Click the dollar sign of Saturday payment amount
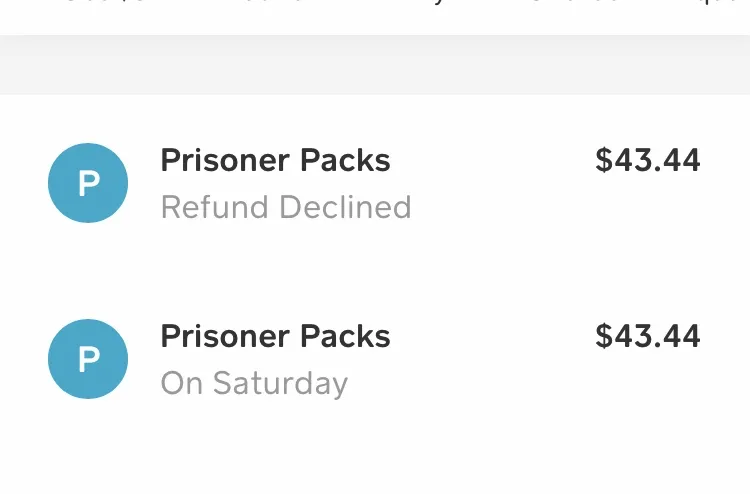Image resolution: width=750 pixels, height=494 pixels. (604, 336)
